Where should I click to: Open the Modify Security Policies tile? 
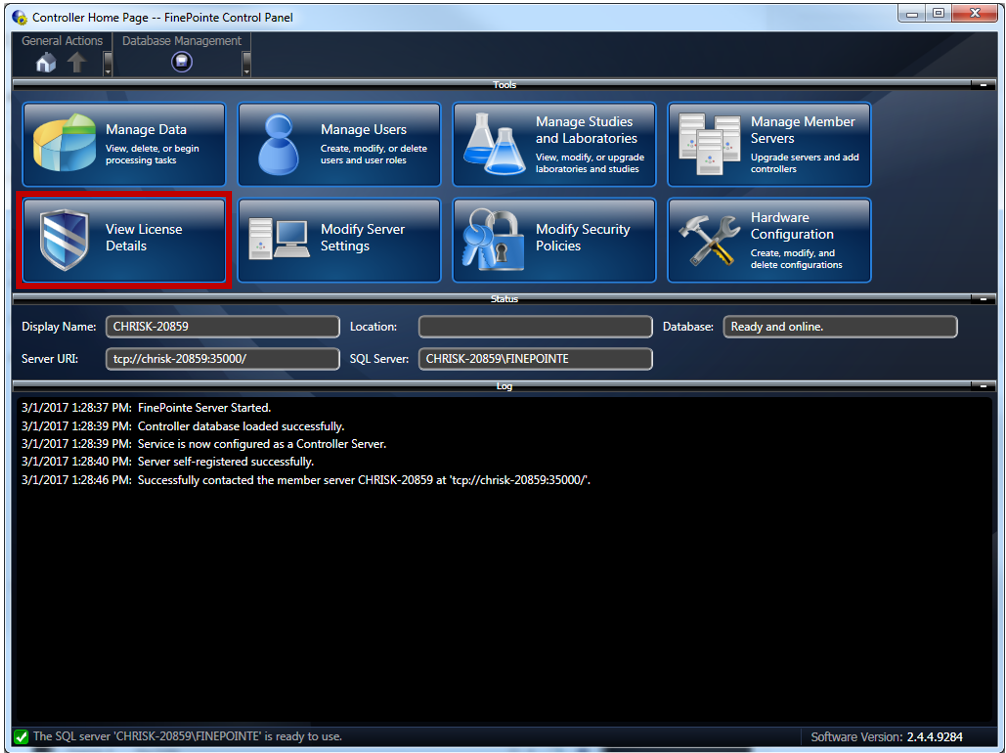554,240
